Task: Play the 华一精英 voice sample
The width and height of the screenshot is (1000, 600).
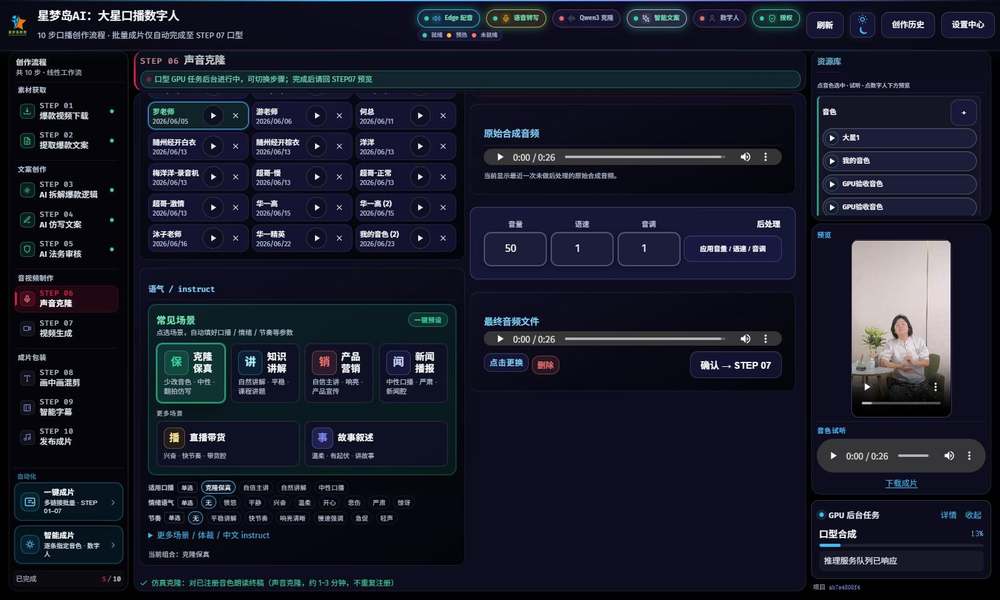Action: coord(316,238)
